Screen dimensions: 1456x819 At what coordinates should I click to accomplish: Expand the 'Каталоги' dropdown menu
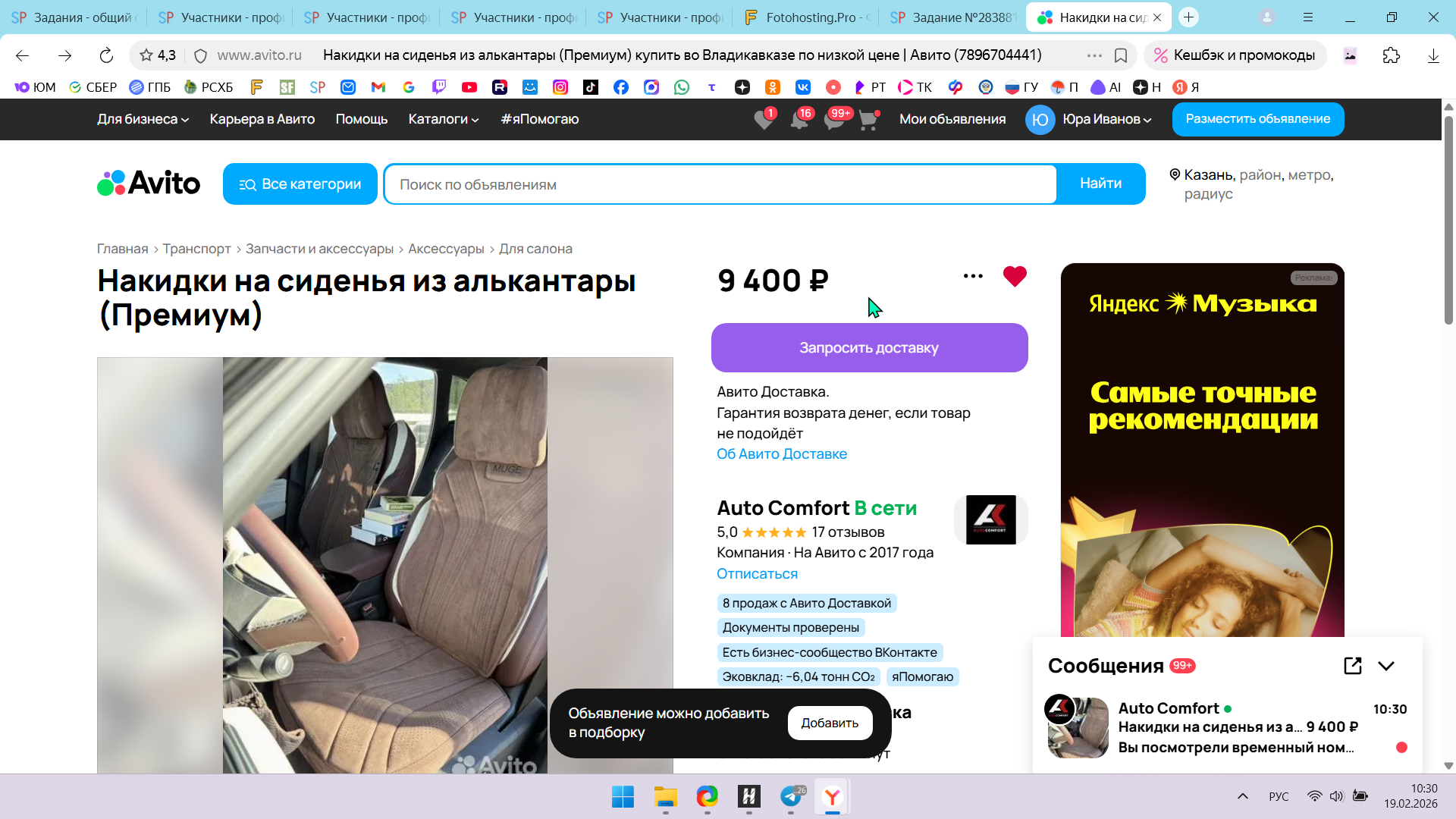tap(443, 119)
